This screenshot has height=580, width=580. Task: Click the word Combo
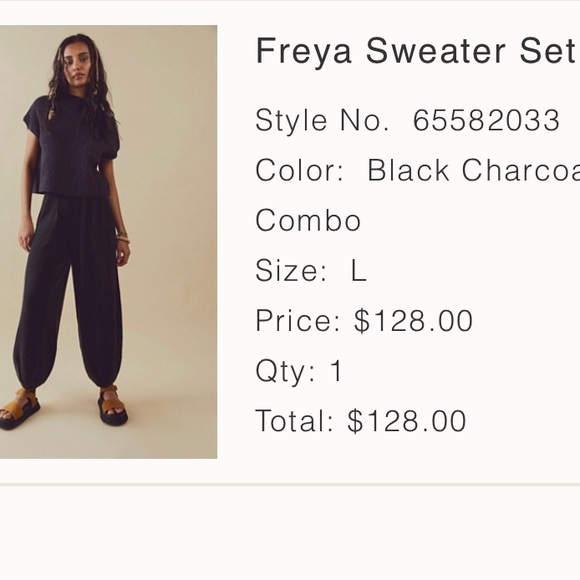click(308, 220)
